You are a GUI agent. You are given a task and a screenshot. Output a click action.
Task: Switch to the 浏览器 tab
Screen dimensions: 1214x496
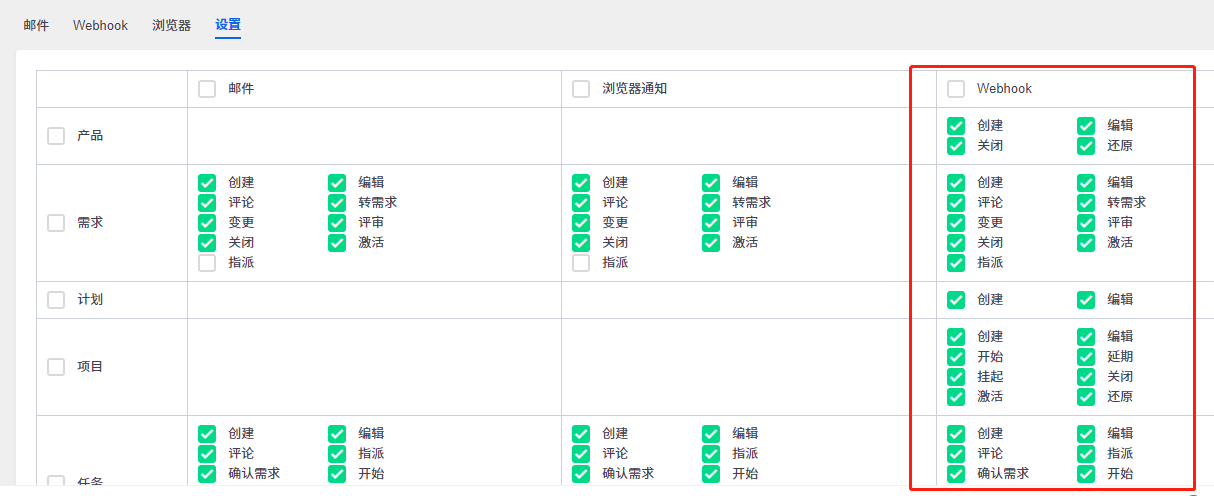pyautogui.click(x=171, y=25)
